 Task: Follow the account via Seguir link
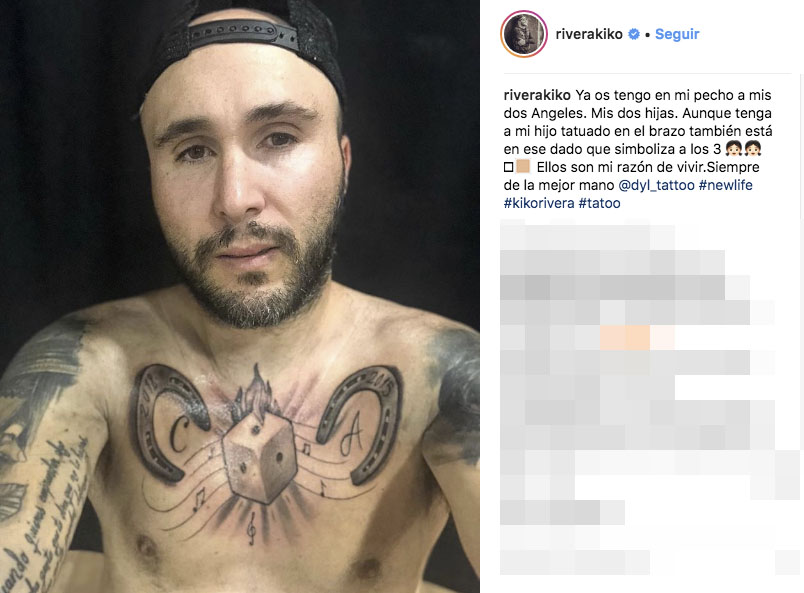coord(677,34)
